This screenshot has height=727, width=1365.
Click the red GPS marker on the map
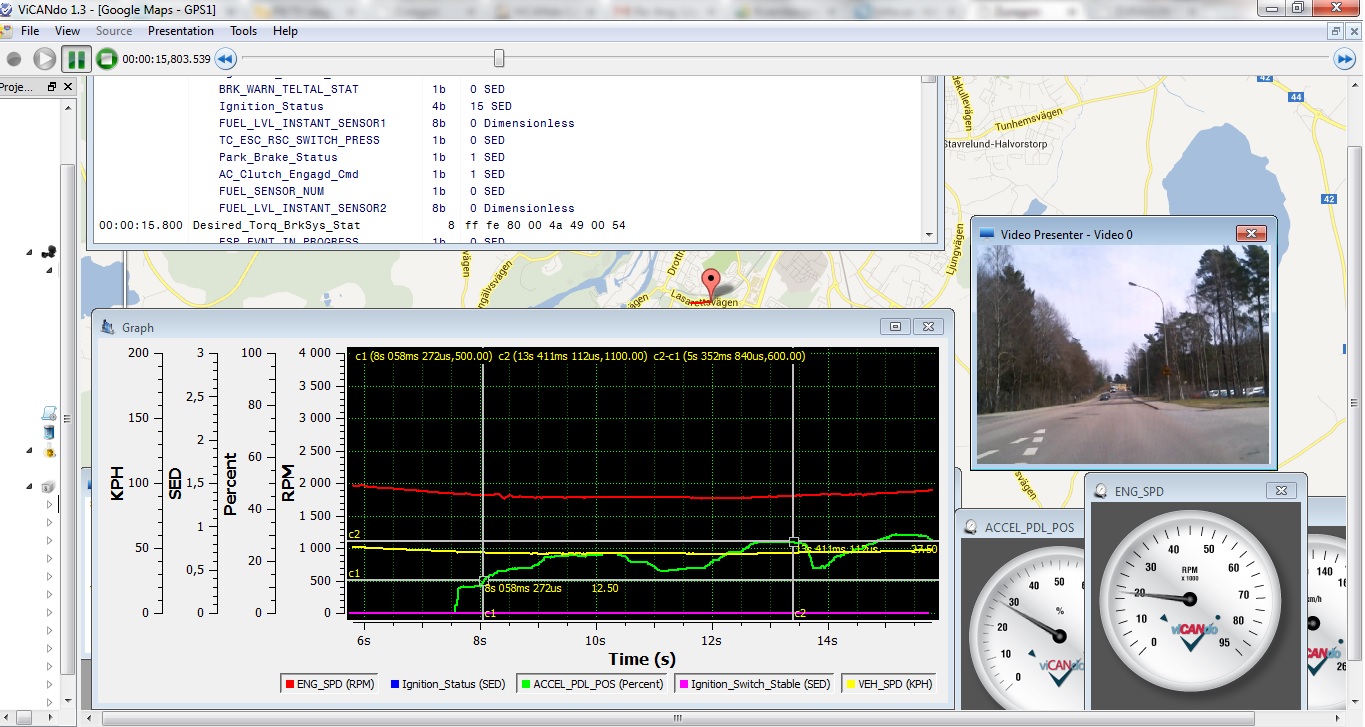pyautogui.click(x=711, y=285)
